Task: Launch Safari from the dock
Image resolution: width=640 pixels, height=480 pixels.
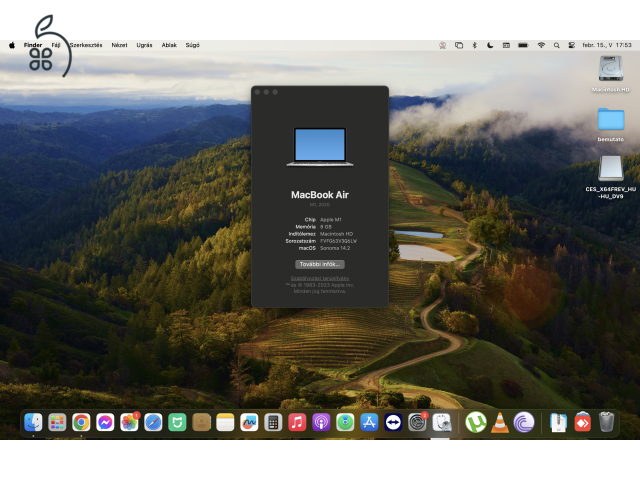Action: [153, 422]
